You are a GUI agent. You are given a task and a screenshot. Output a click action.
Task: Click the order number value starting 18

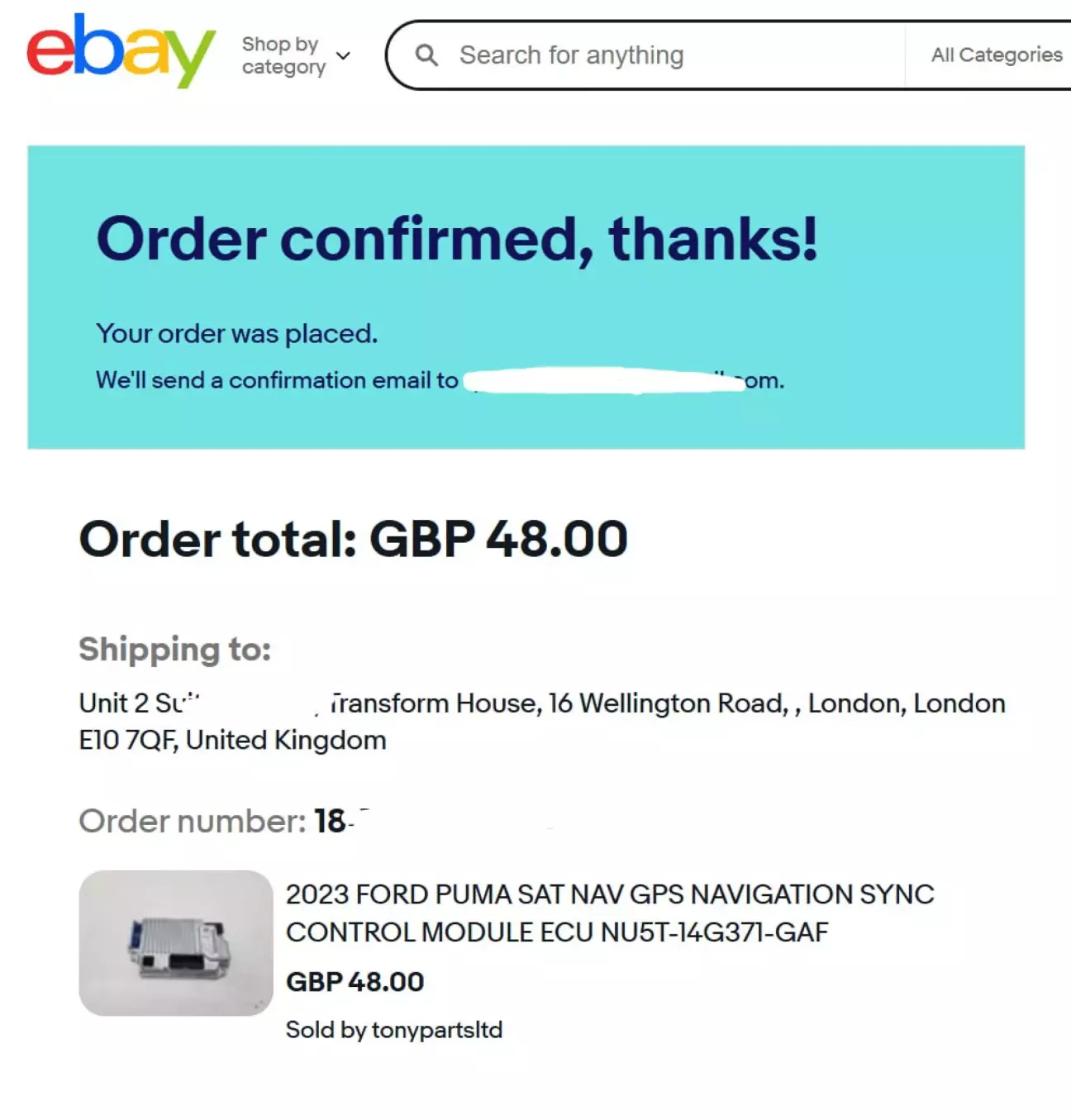tap(331, 822)
